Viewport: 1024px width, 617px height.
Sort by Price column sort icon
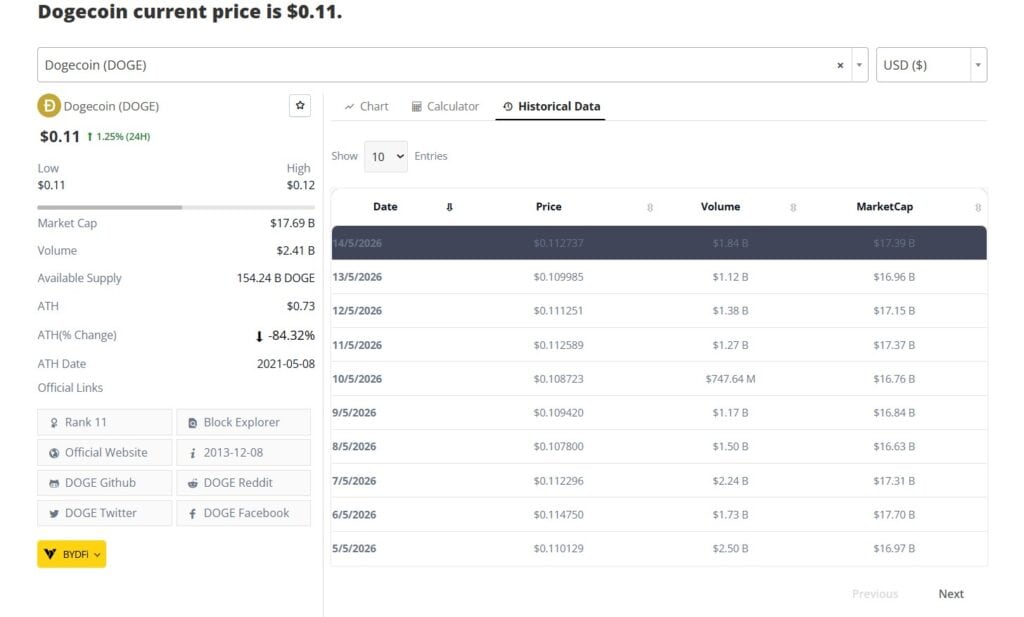click(x=650, y=208)
